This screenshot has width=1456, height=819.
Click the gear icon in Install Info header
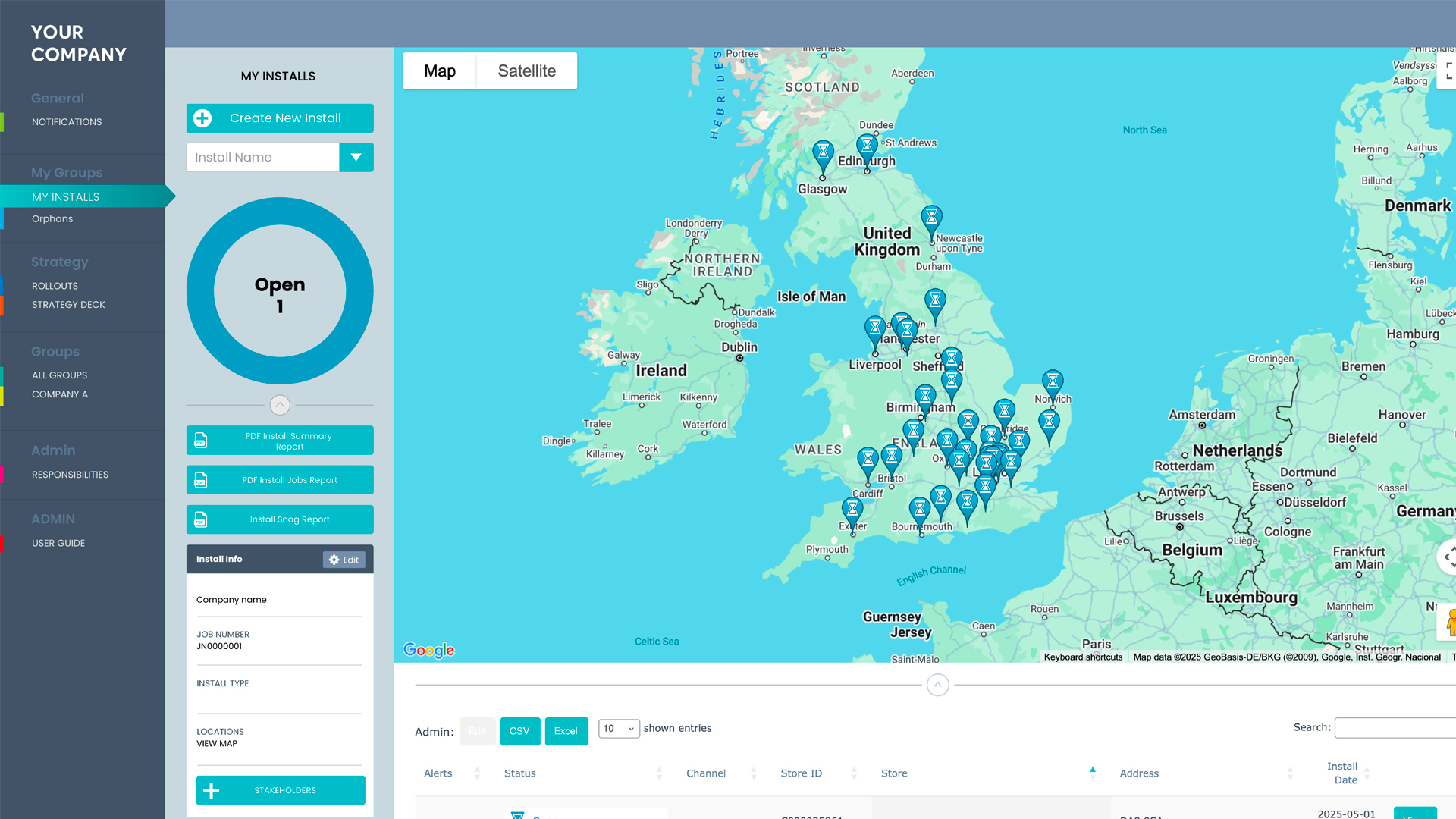point(334,560)
